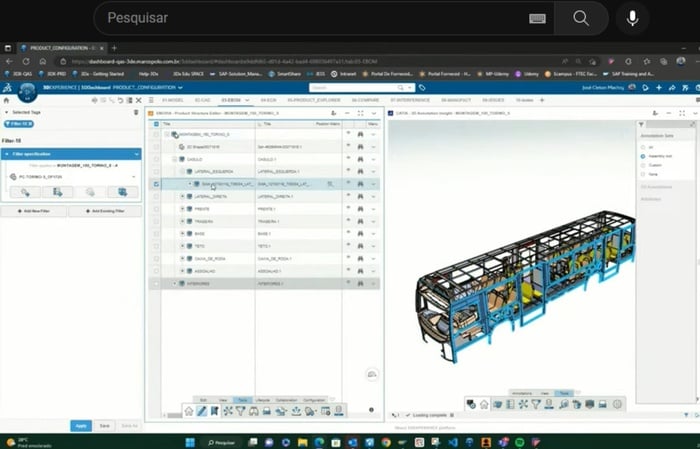The width and height of the screenshot is (700, 449).
Task: Click the Chrome icon in taskbar
Action: coord(386,442)
